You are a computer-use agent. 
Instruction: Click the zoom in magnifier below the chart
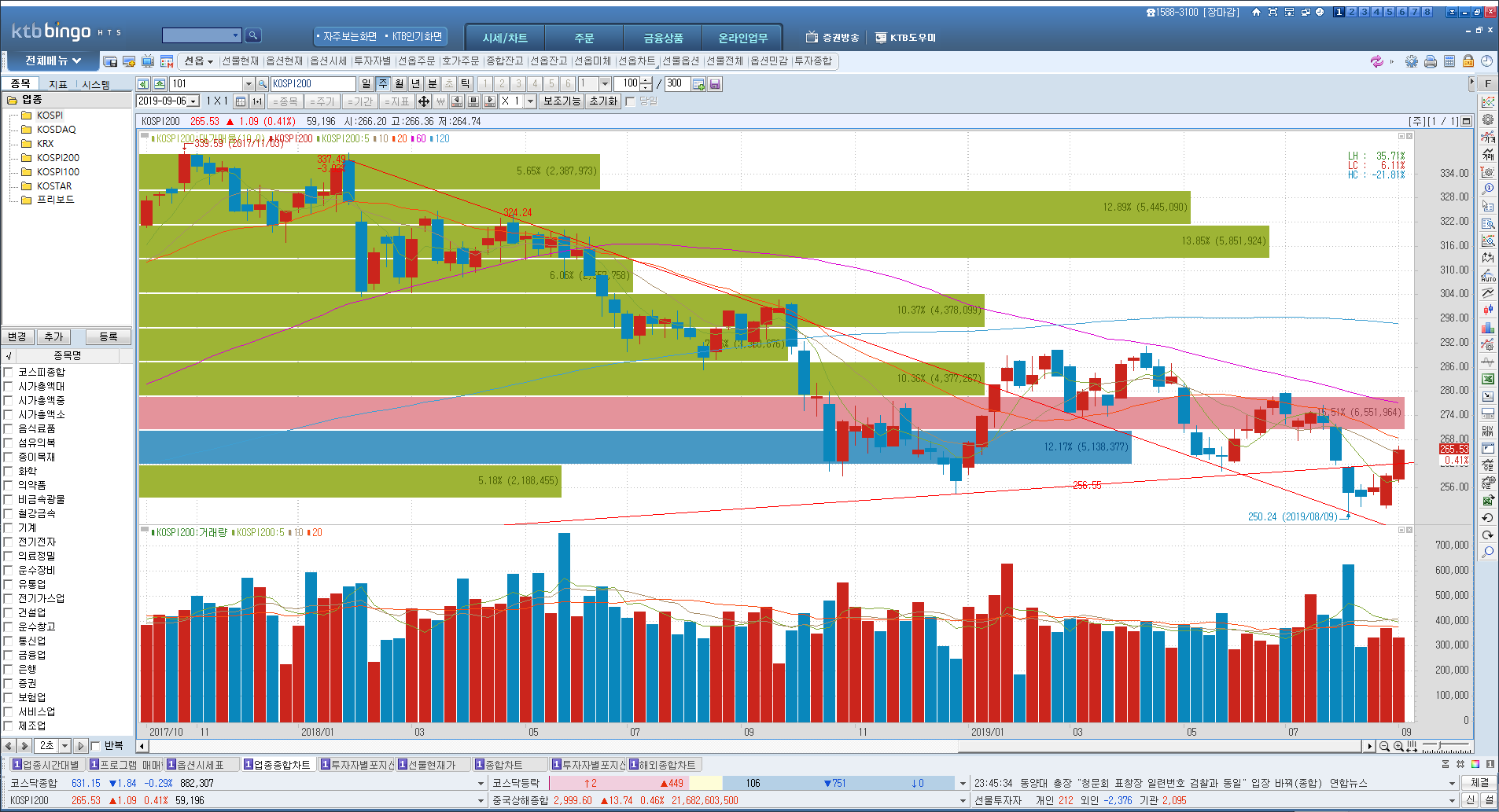[1398, 746]
